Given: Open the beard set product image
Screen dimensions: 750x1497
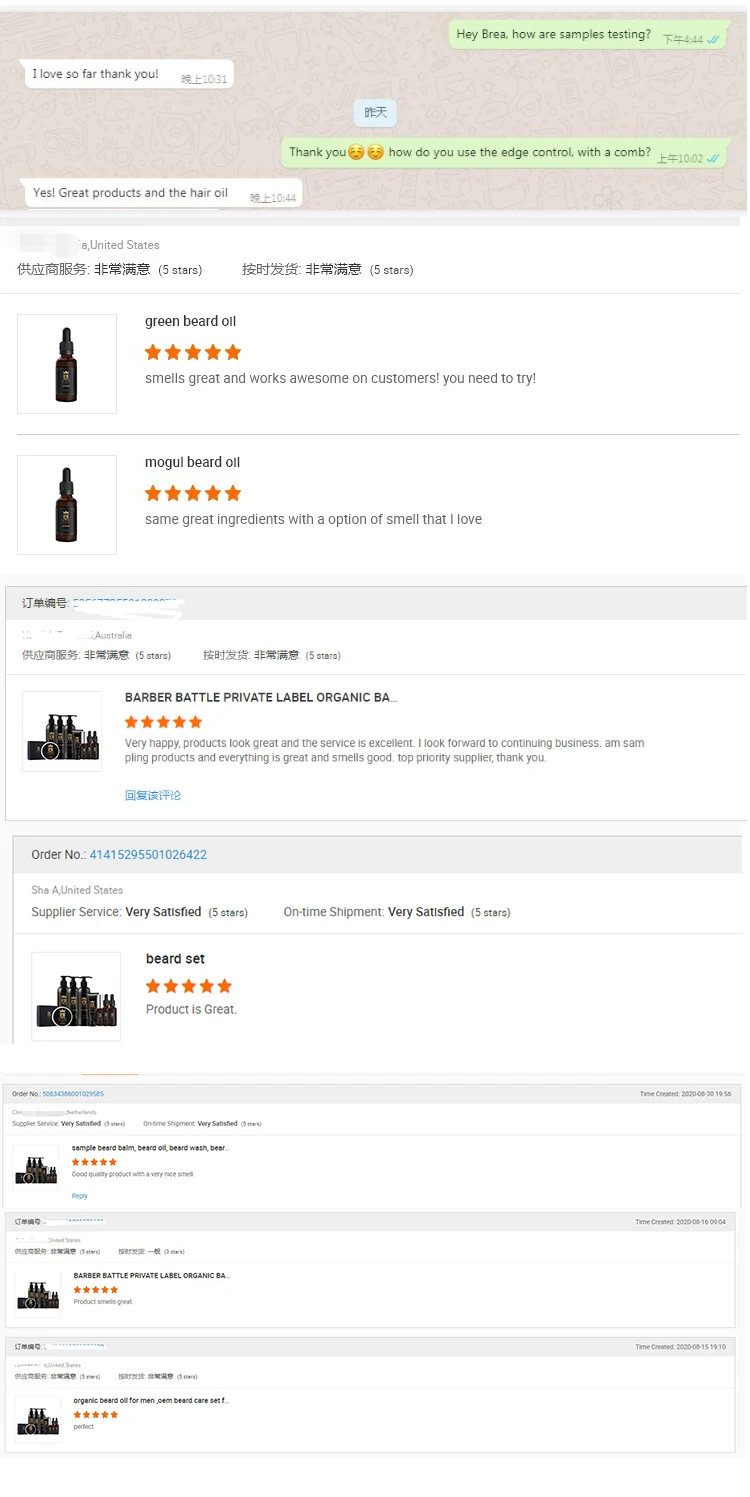Looking at the screenshot, I should pyautogui.click(x=76, y=996).
